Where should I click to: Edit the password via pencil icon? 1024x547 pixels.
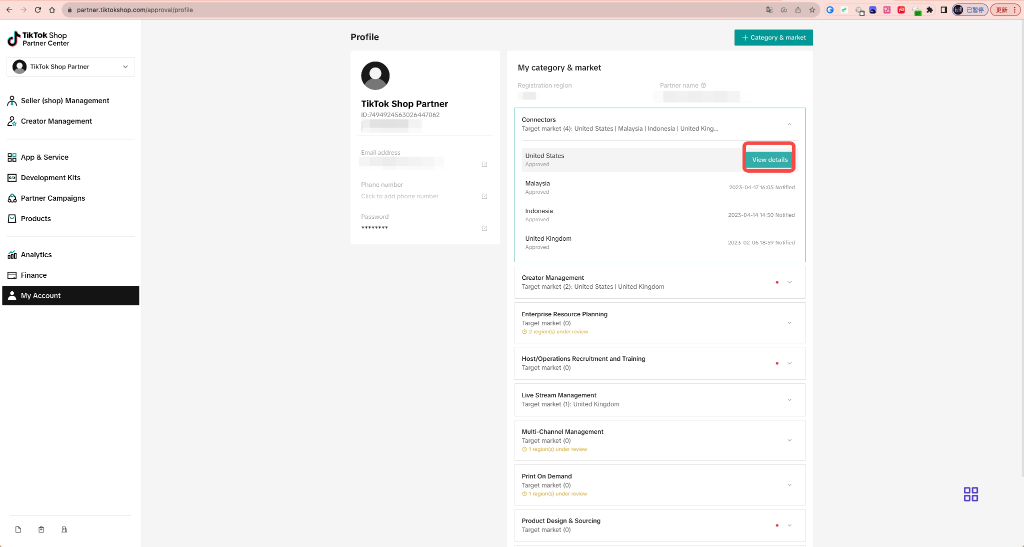click(x=485, y=228)
